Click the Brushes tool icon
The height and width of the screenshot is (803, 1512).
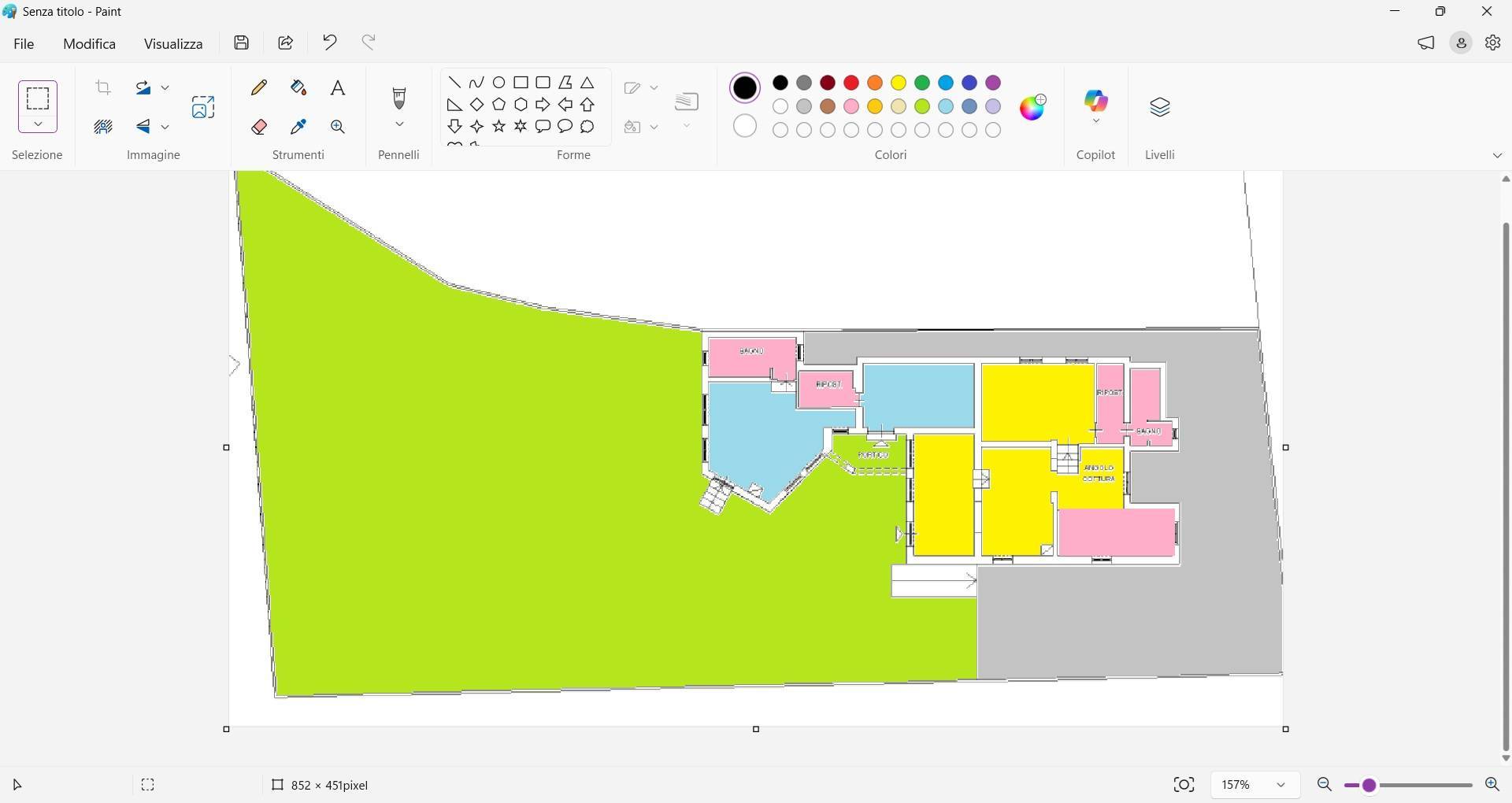(399, 98)
